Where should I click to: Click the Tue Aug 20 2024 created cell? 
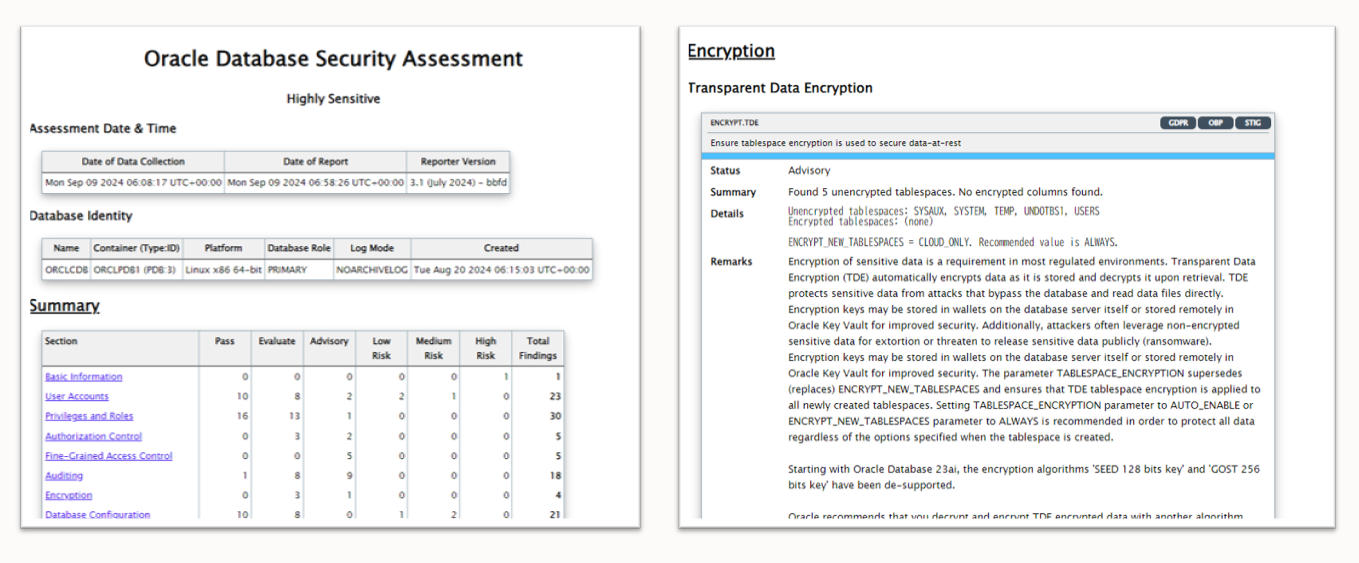[x=501, y=269]
